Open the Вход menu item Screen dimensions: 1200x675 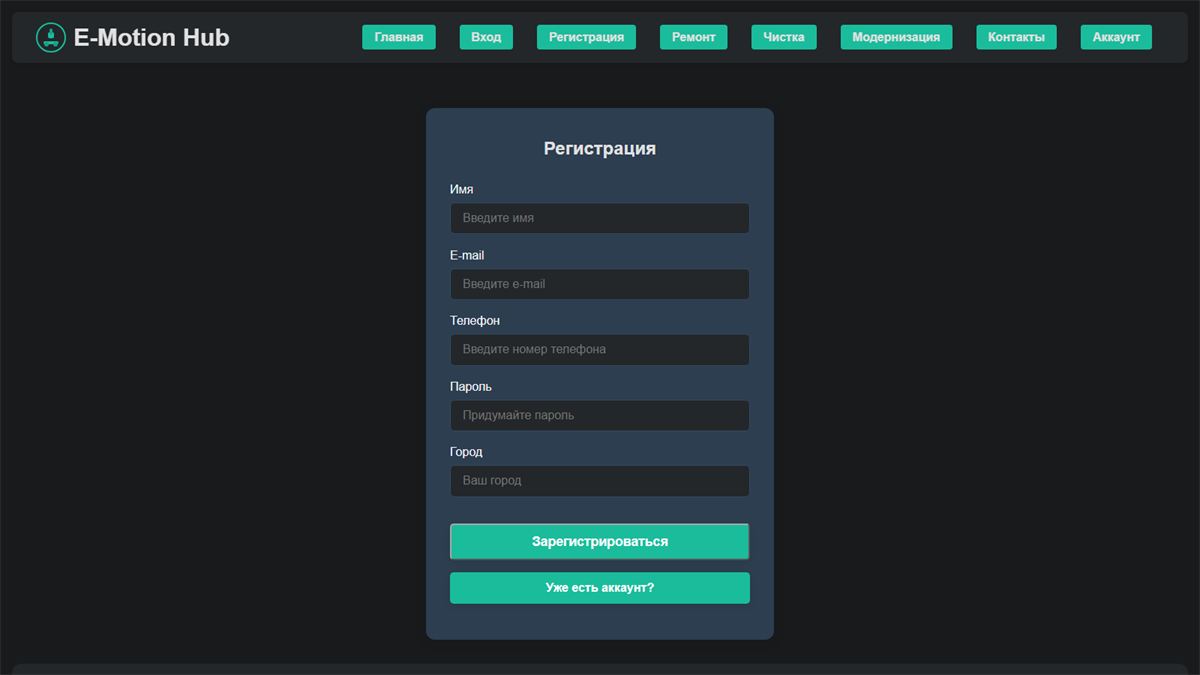(486, 37)
